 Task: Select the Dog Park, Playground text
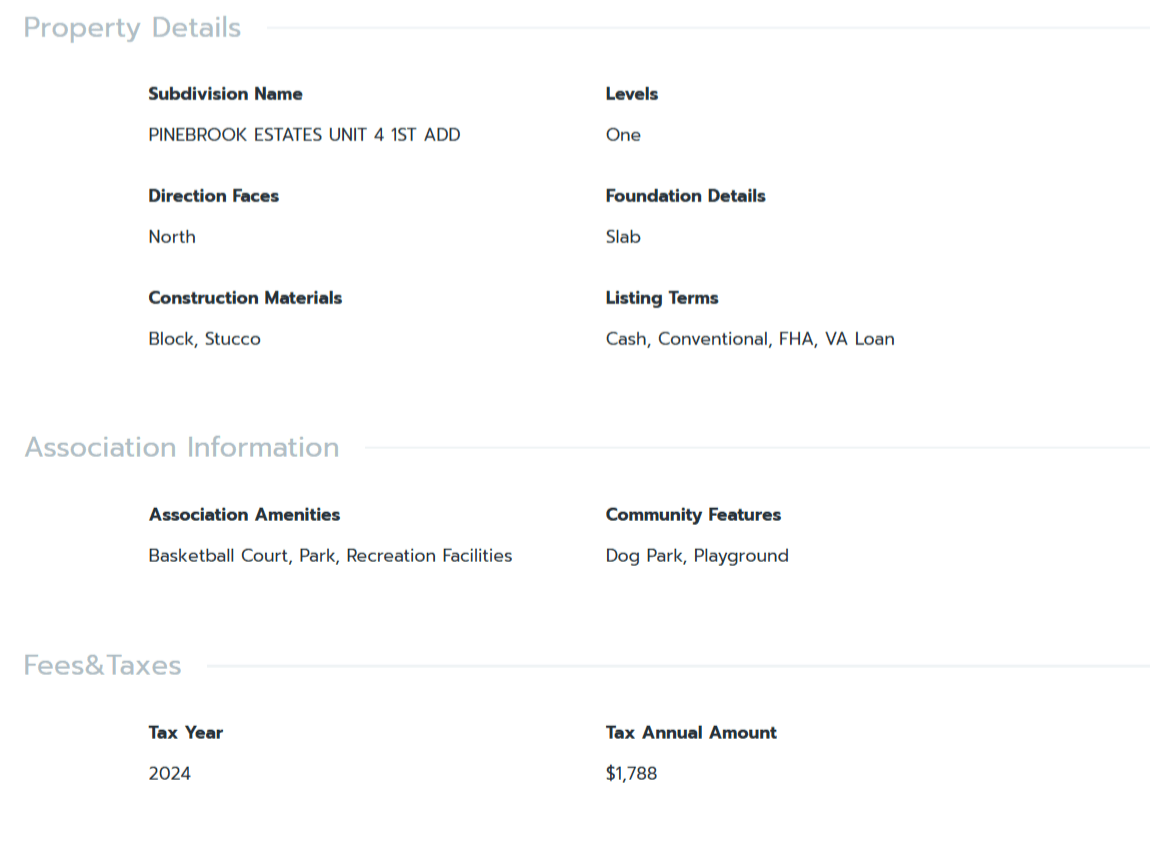click(696, 556)
